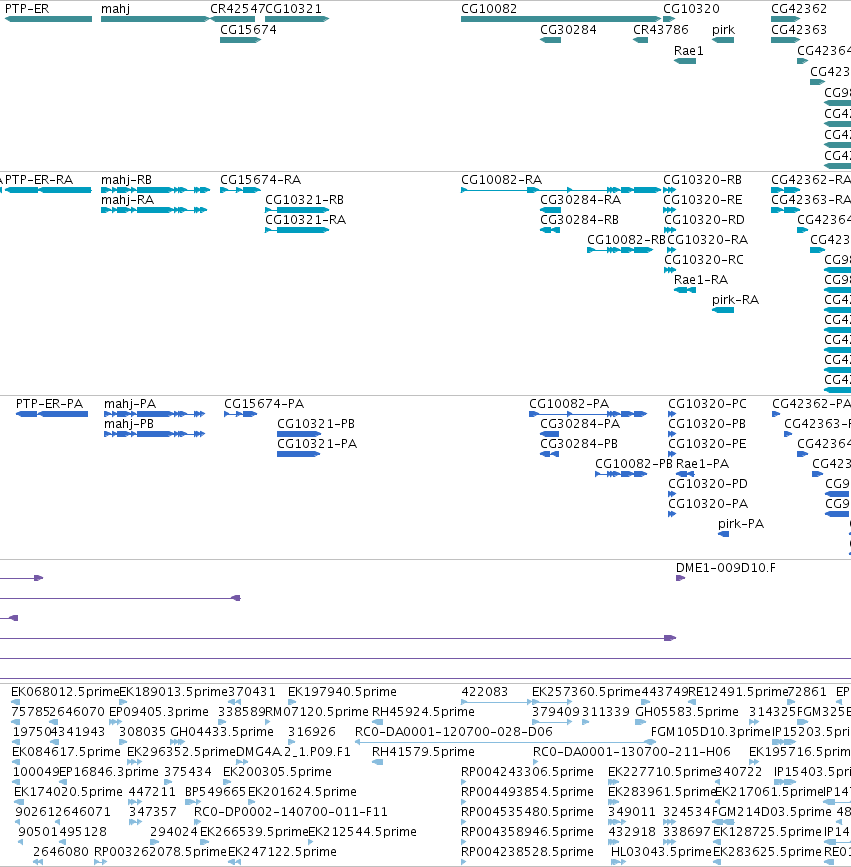
Task: Select EST EK068012.5prime
Action: [x=65, y=692]
